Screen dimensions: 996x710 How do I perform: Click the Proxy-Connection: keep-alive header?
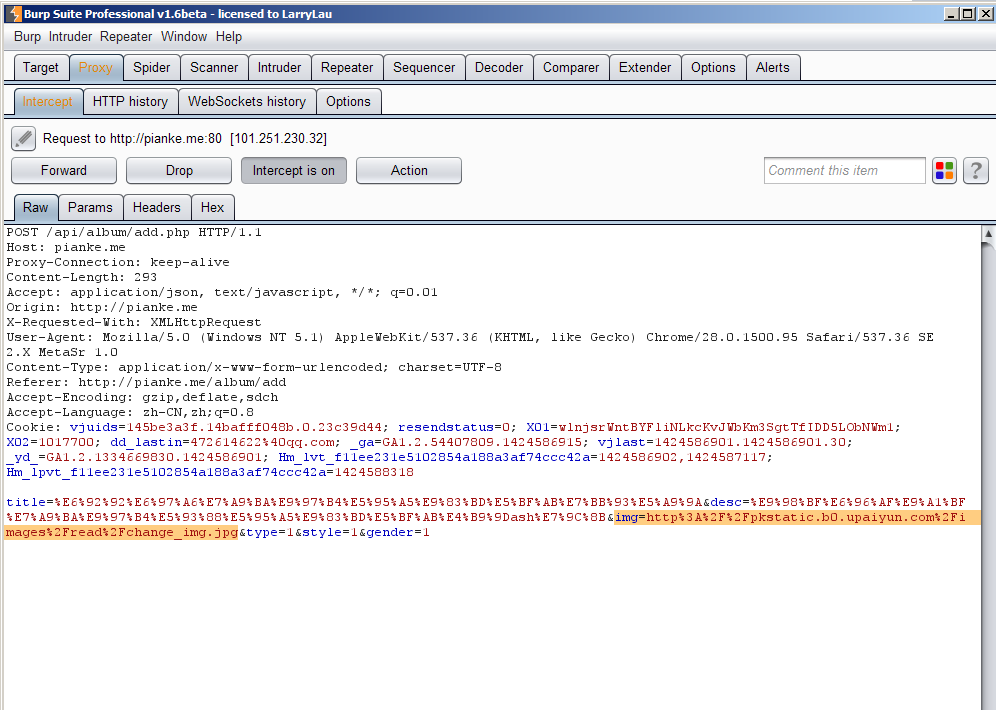click(x=118, y=262)
